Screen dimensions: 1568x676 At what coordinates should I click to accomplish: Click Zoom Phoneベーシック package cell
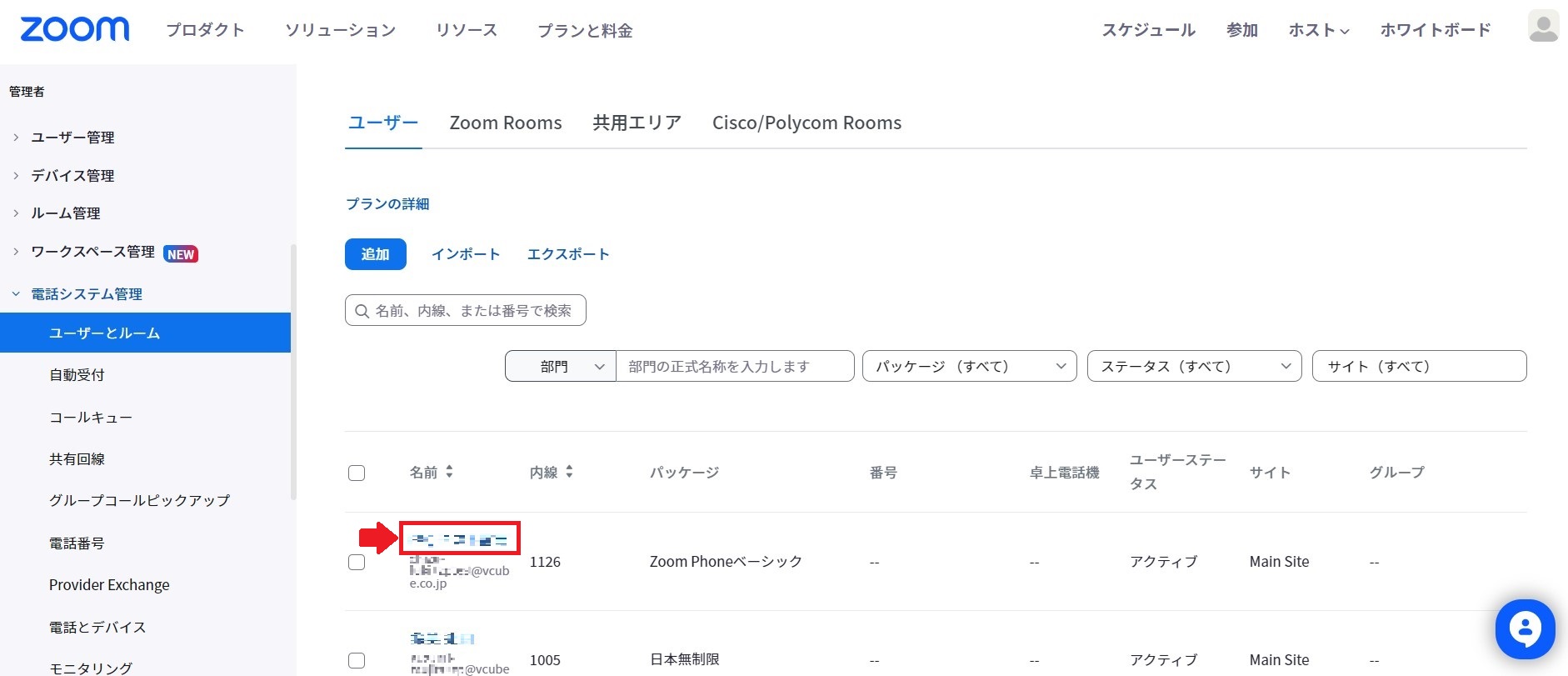(726, 562)
